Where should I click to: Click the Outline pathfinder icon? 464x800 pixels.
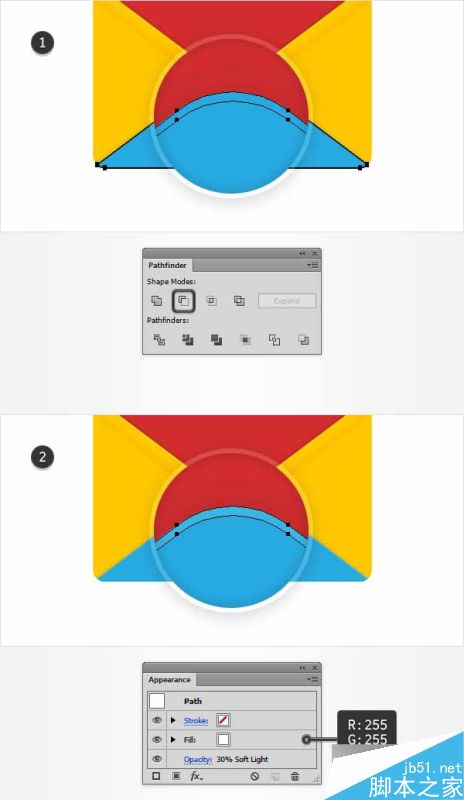click(x=275, y=340)
